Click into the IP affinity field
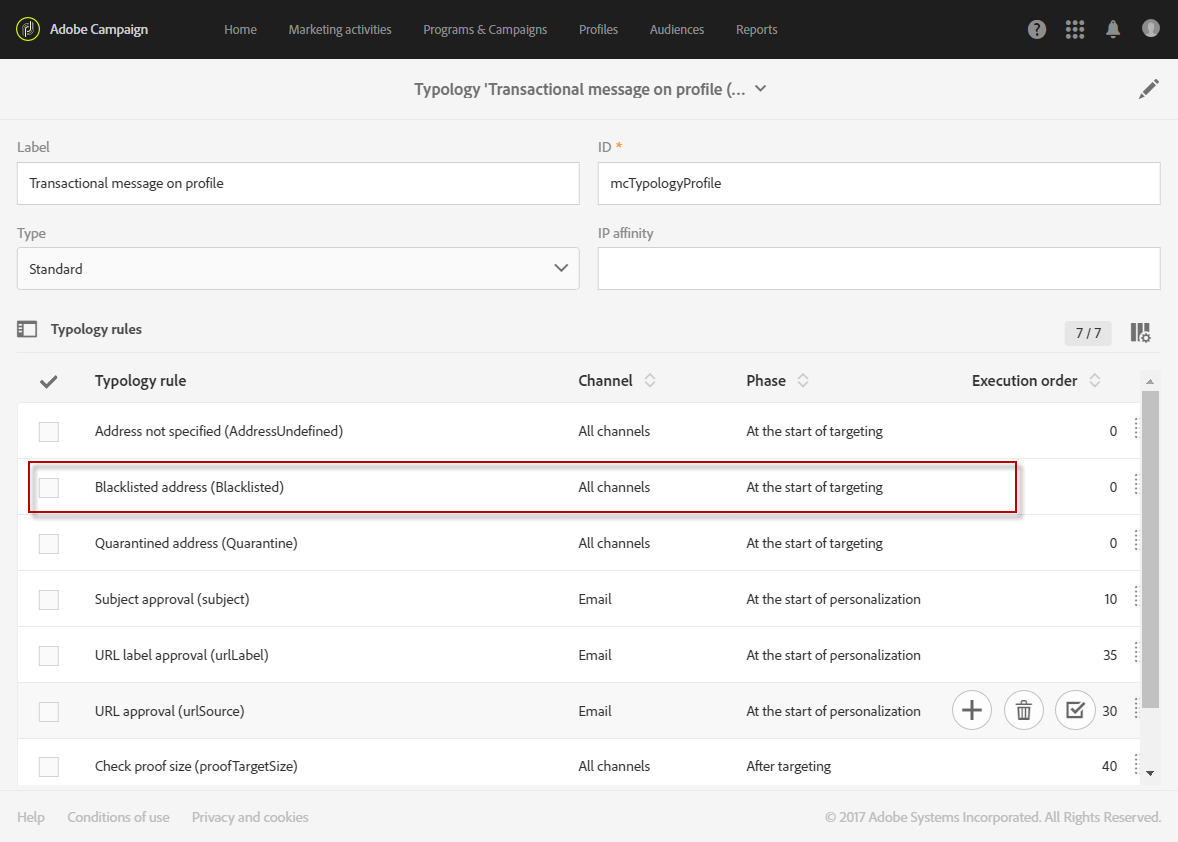1178x842 pixels. click(x=879, y=269)
